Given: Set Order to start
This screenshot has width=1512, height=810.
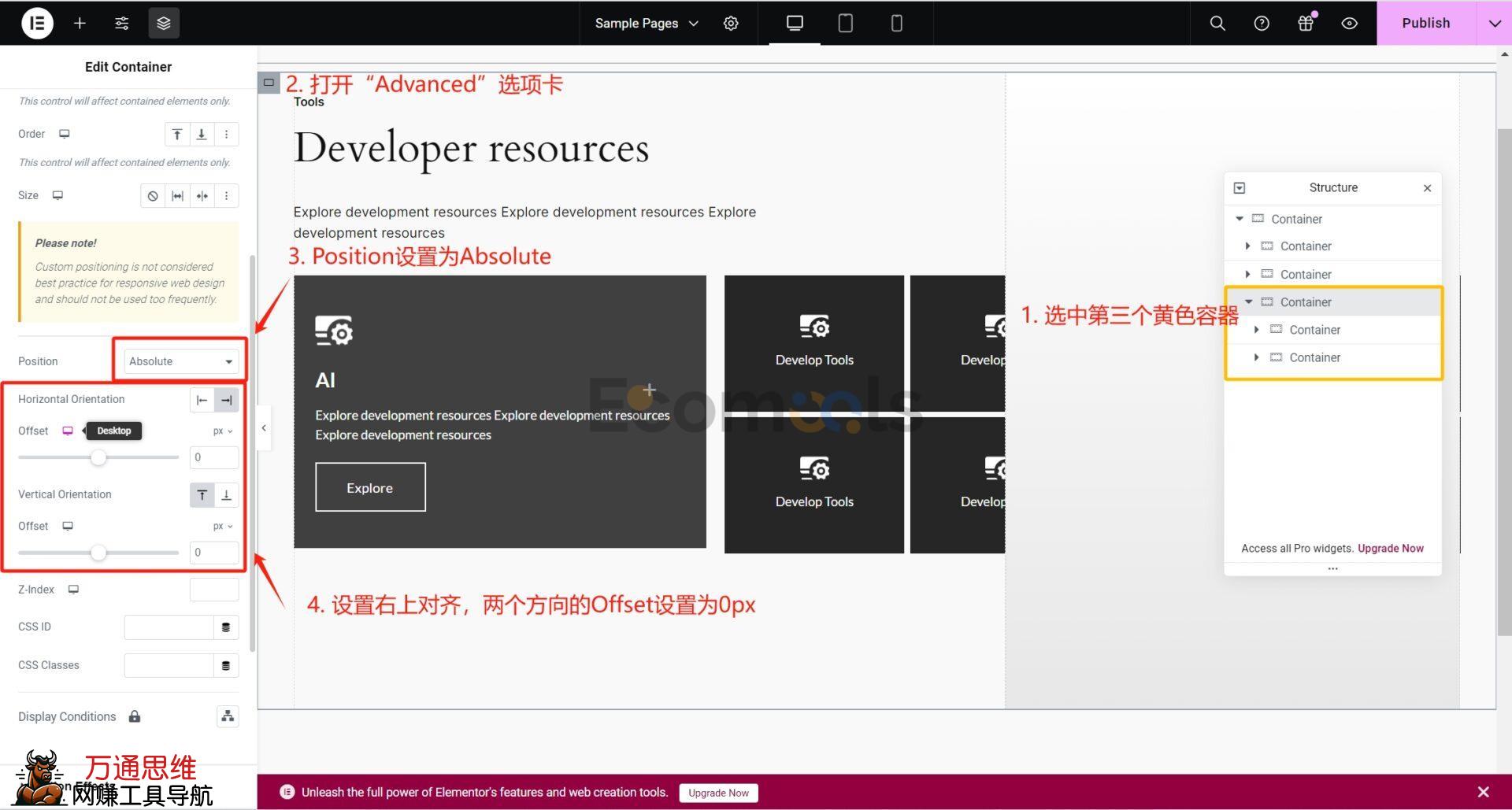Looking at the screenshot, I should pyautogui.click(x=177, y=135).
